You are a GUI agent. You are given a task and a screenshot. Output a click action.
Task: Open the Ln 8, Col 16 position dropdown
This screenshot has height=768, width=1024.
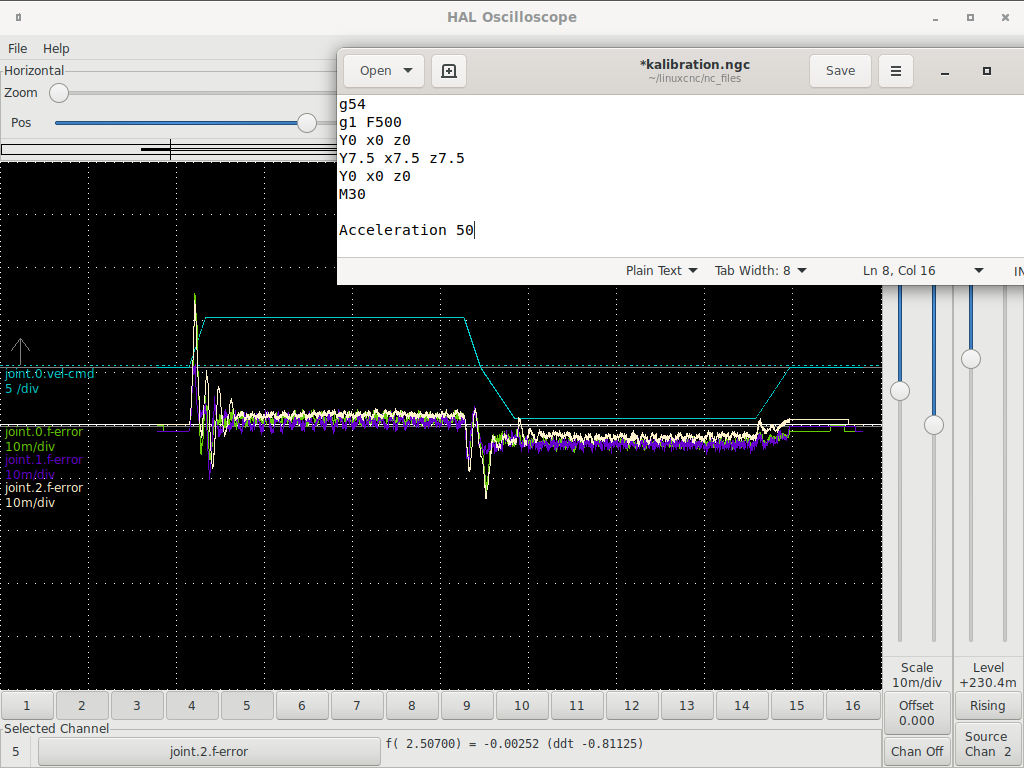pos(923,270)
